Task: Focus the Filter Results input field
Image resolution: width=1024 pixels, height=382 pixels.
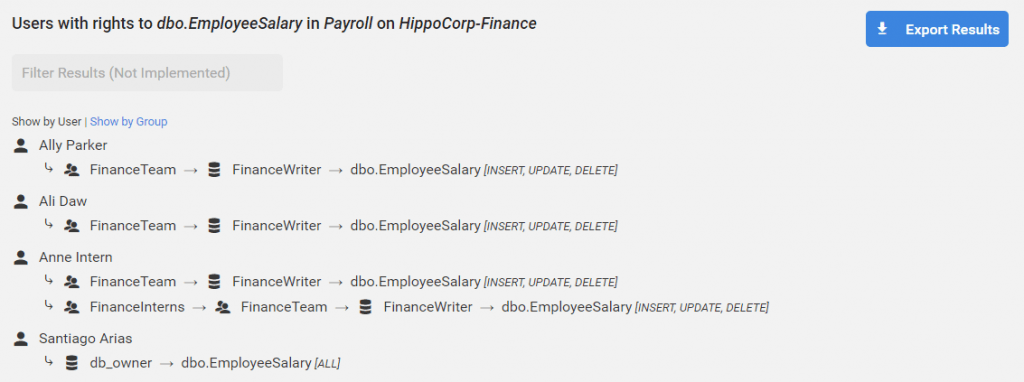Action: [147, 72]
